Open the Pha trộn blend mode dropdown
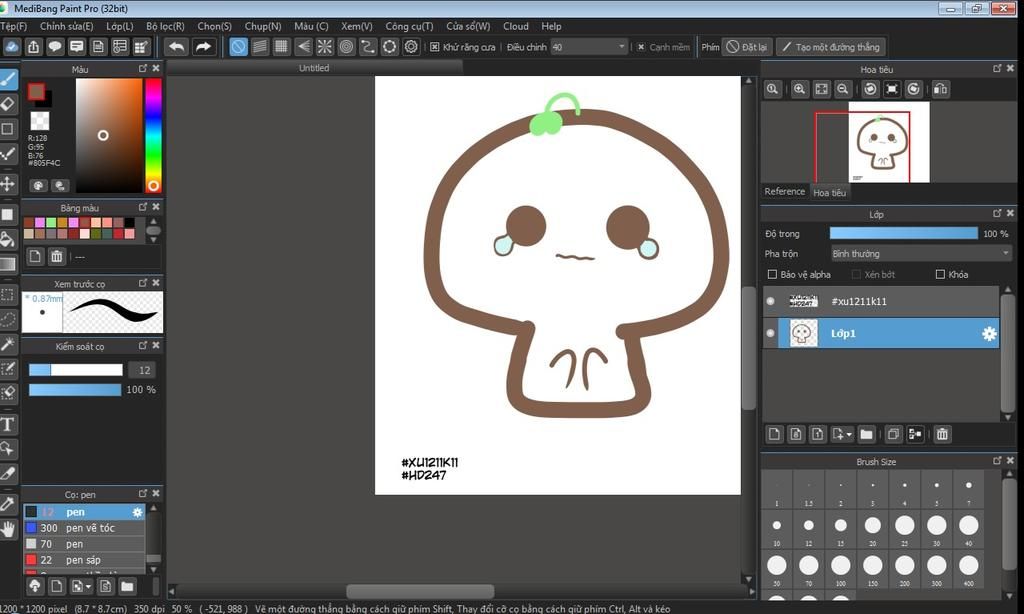1024x614 pixels. pyautogui.click(x=921, y=253)
